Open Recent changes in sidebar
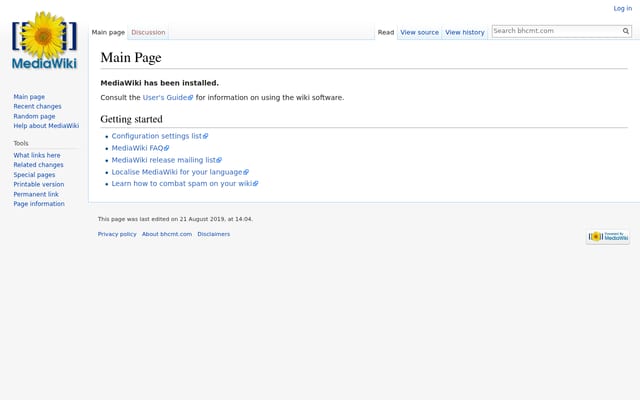This screenshot has width=640, height=400. [37, 106]
